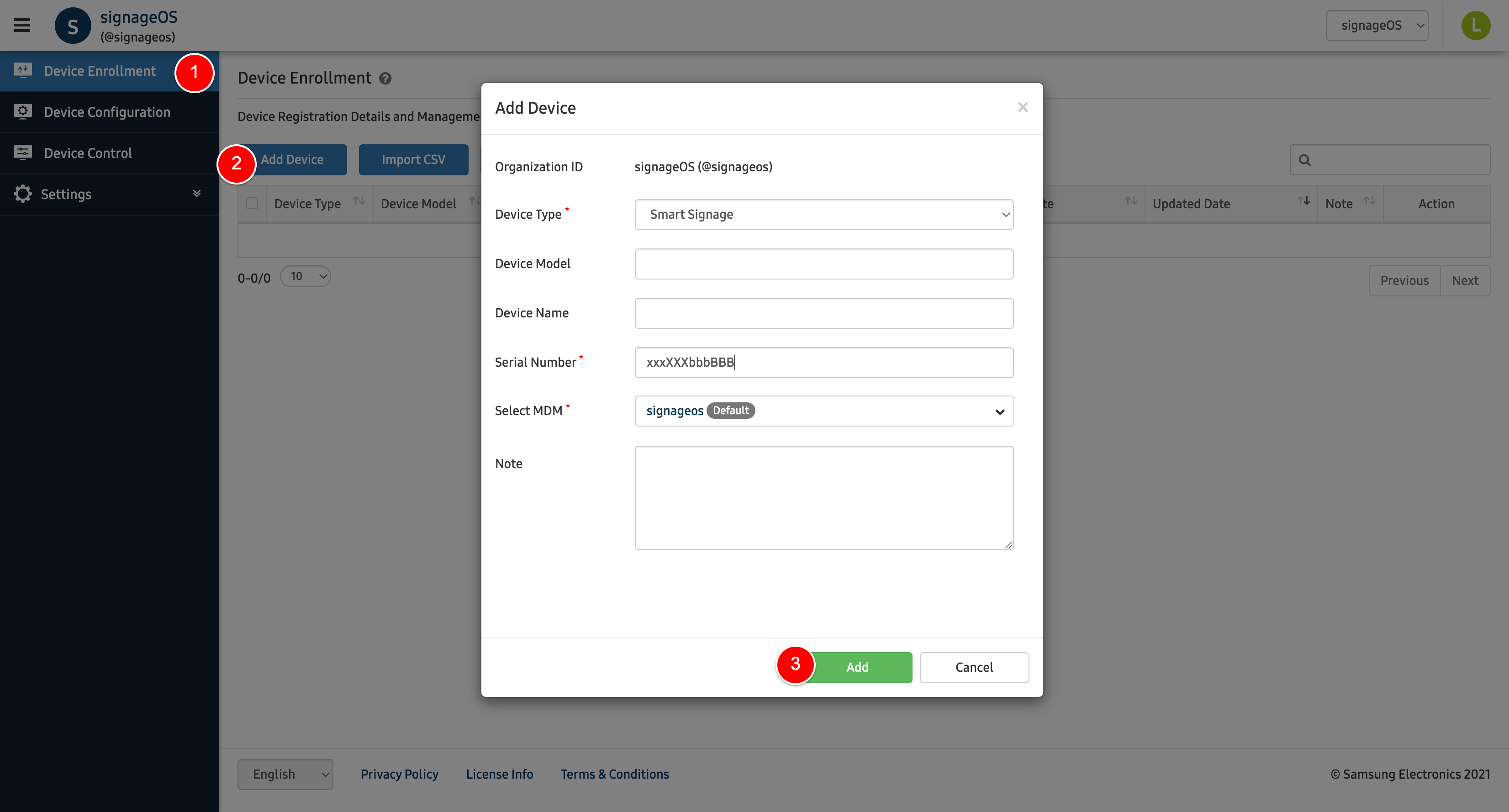The width and height of the screenshot is (1509, 812).
Task: Sort by Updated Date arrows
Action: tap(1303, 201)
